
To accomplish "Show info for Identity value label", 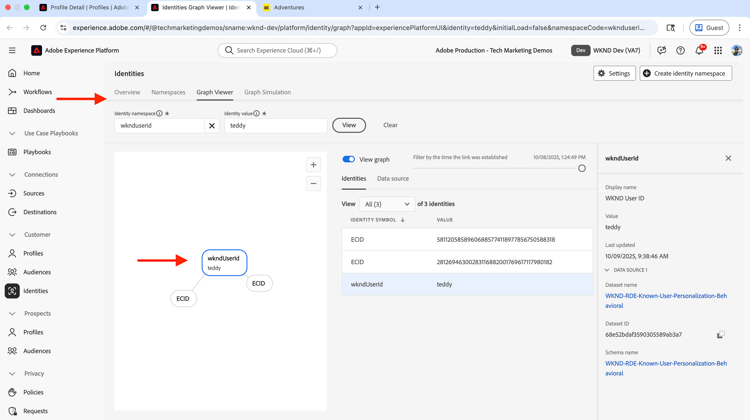I will (256, 113).
